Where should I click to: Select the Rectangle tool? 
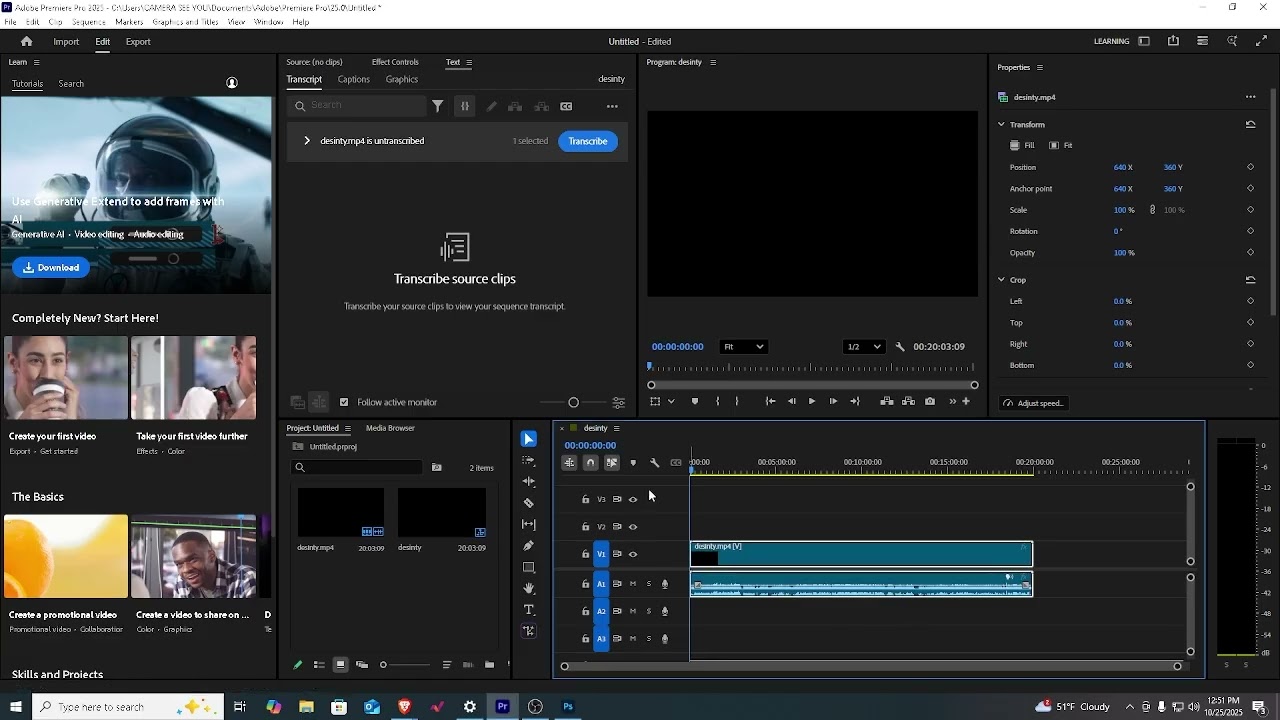529,567
